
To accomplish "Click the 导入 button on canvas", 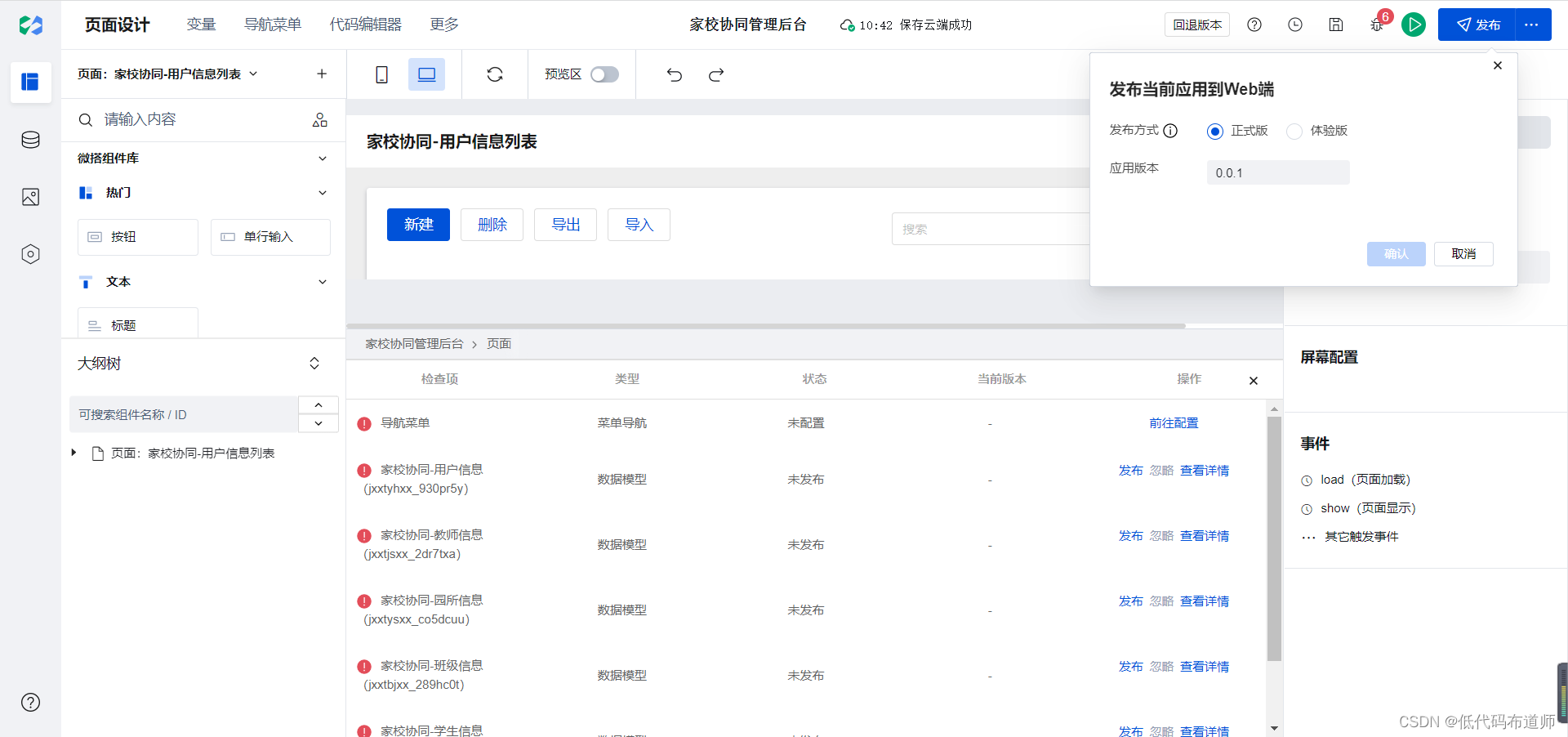I will [x=639, y=225].
